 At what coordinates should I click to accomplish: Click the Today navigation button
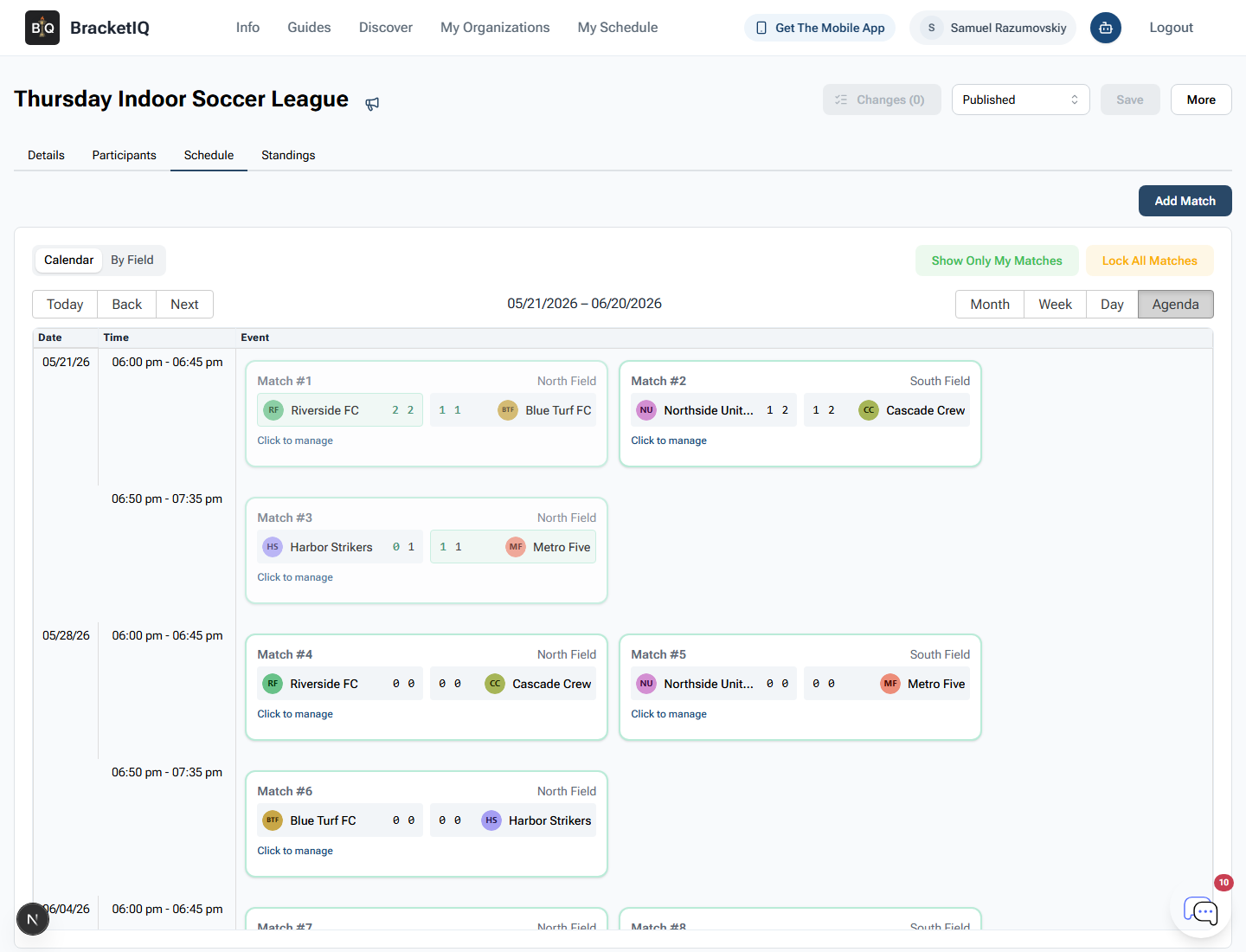(x=65, y=305)
